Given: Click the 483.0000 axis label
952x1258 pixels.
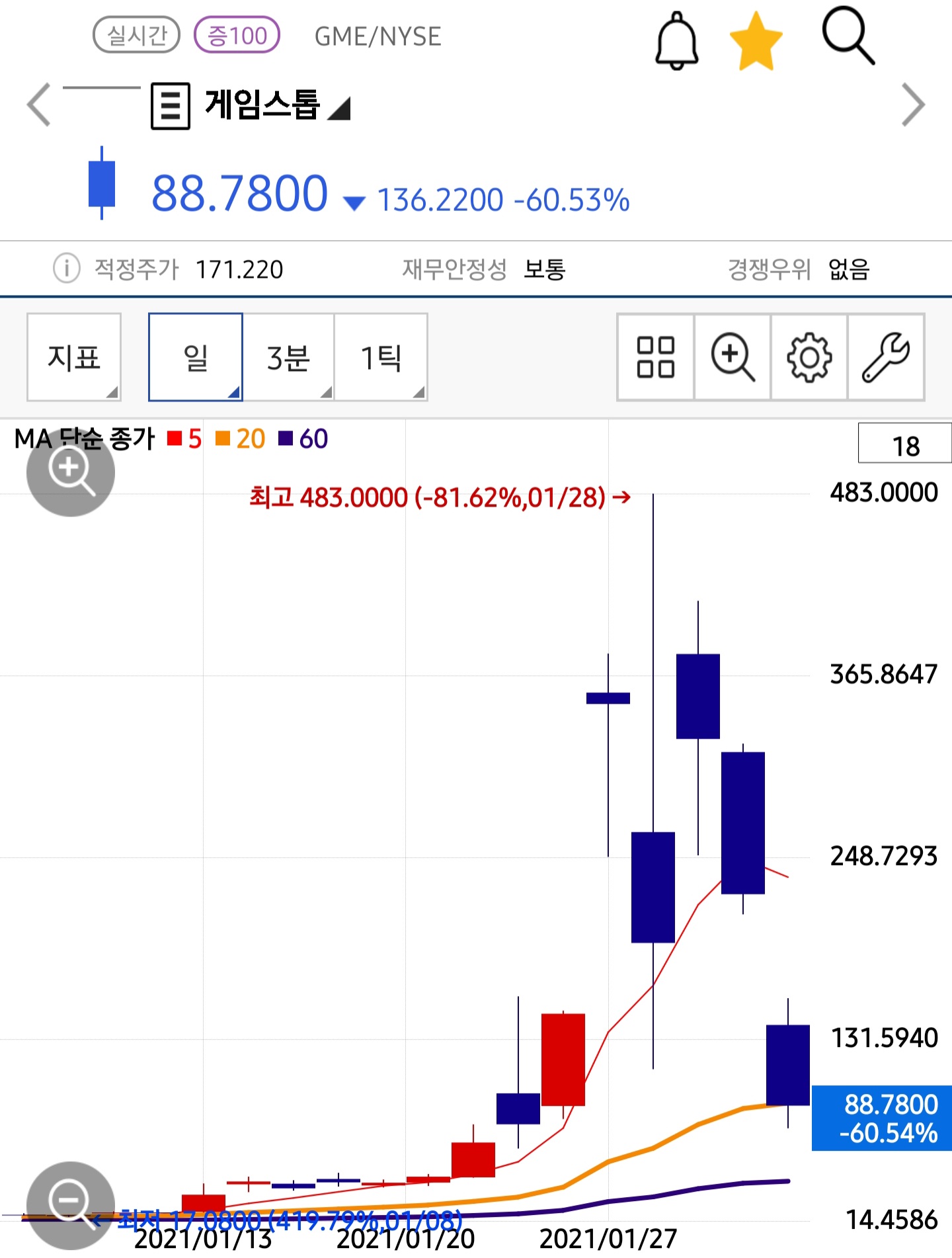Looking at the screenshot, I should (x=884, y=492).
